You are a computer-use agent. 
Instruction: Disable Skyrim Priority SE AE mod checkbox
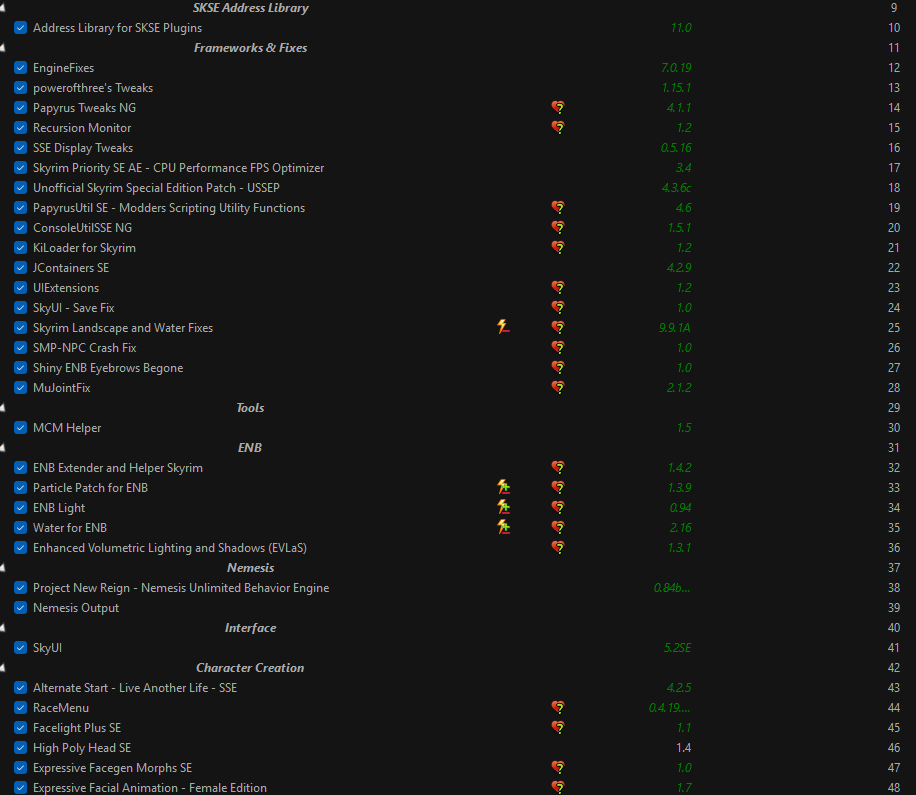pos(20,168)
